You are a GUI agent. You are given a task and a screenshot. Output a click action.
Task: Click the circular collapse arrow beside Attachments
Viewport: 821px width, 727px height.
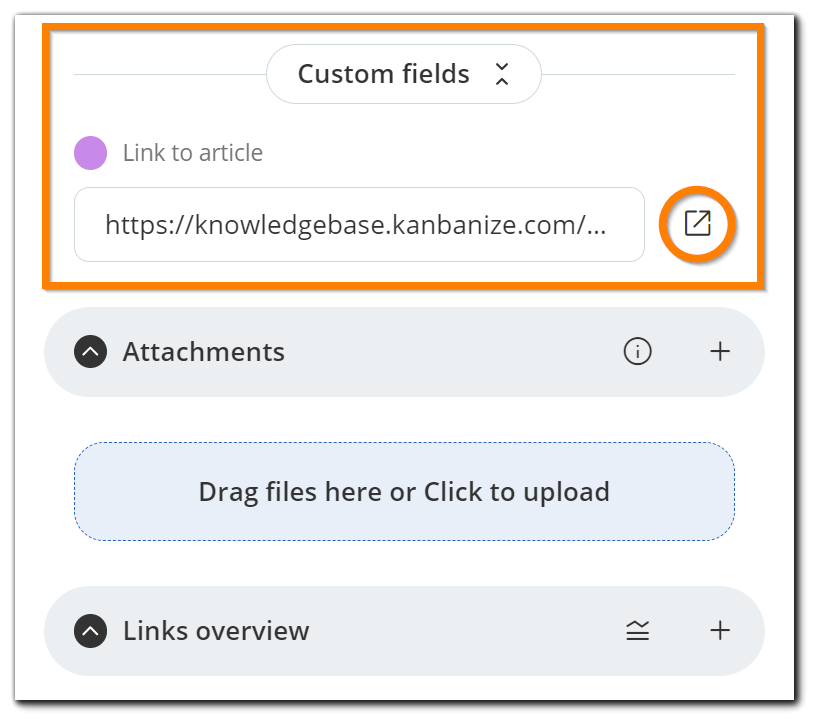click(89, 351)
